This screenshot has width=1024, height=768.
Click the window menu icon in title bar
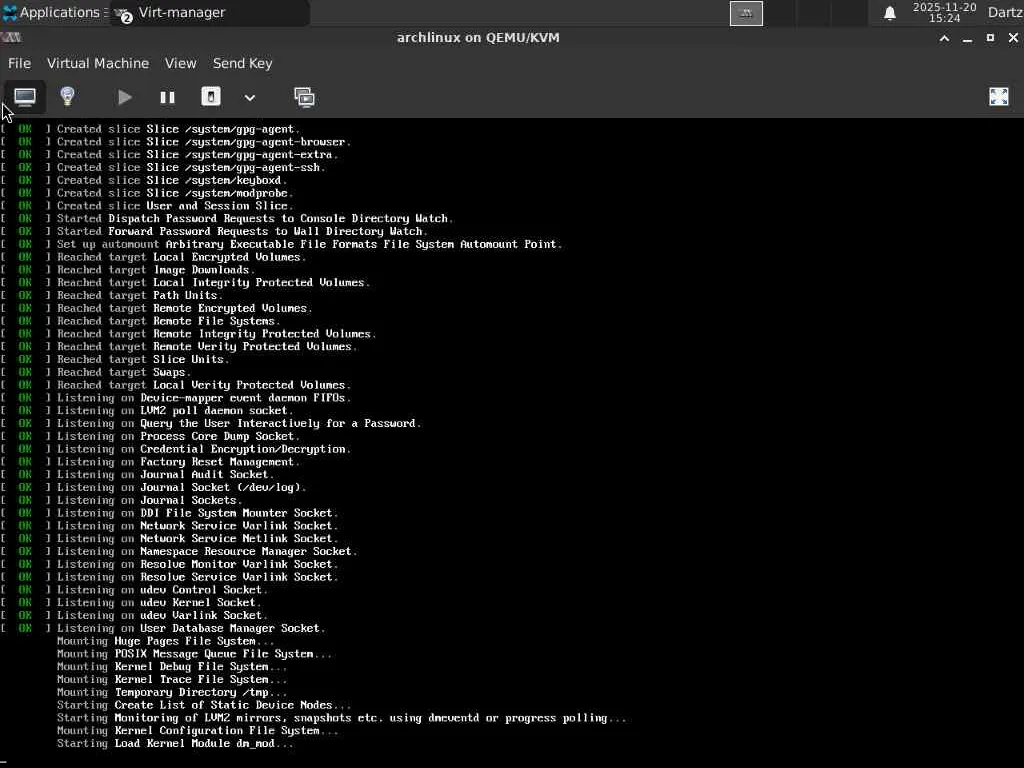(x=10, y=38)
